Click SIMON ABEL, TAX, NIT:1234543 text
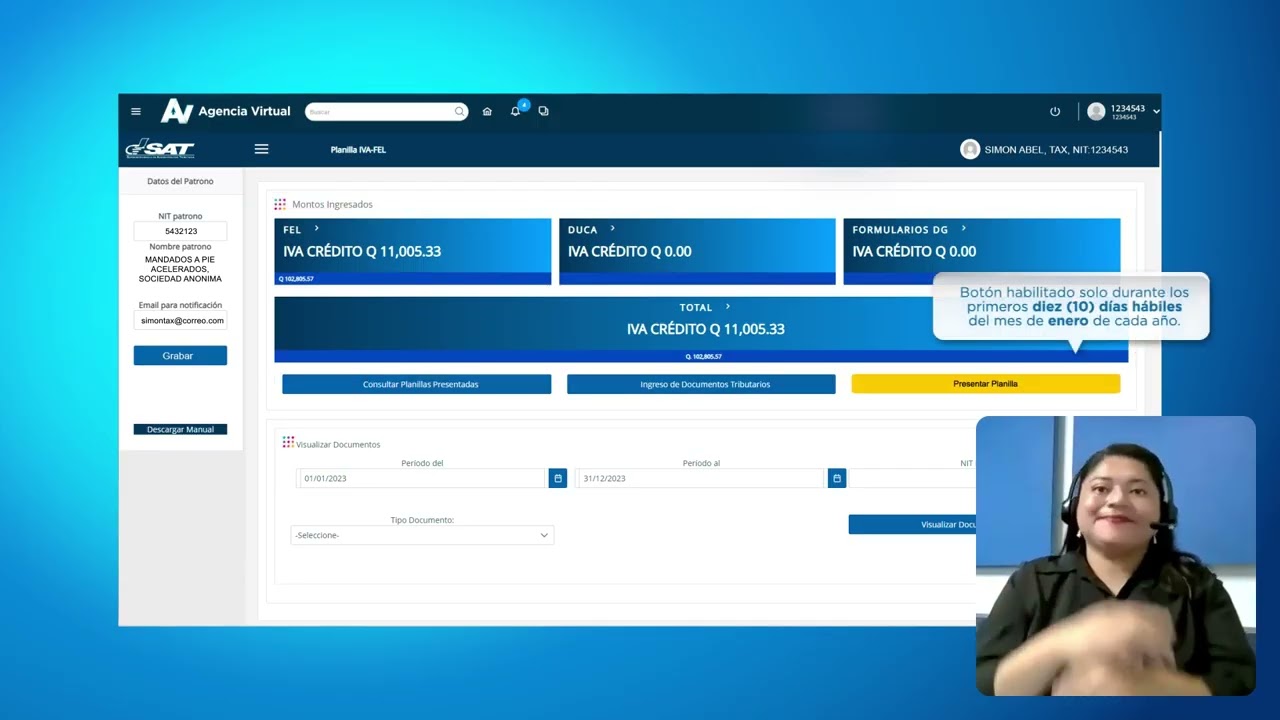 [1056, 150]
